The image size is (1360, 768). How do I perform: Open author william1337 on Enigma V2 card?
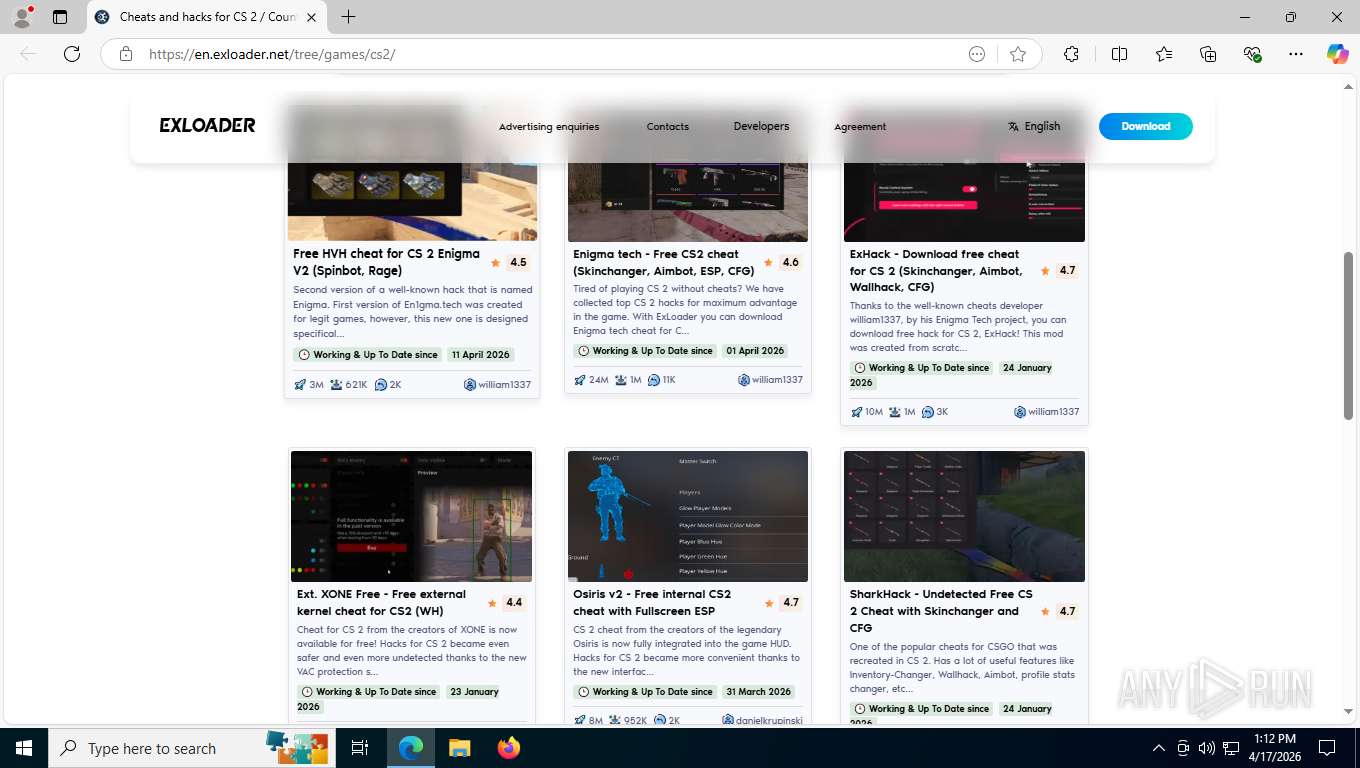[x=497, y=385]
